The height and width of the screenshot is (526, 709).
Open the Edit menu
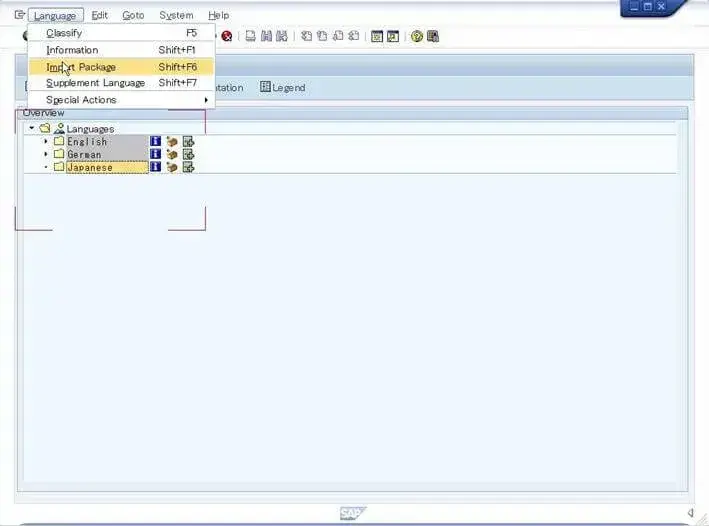99,15
